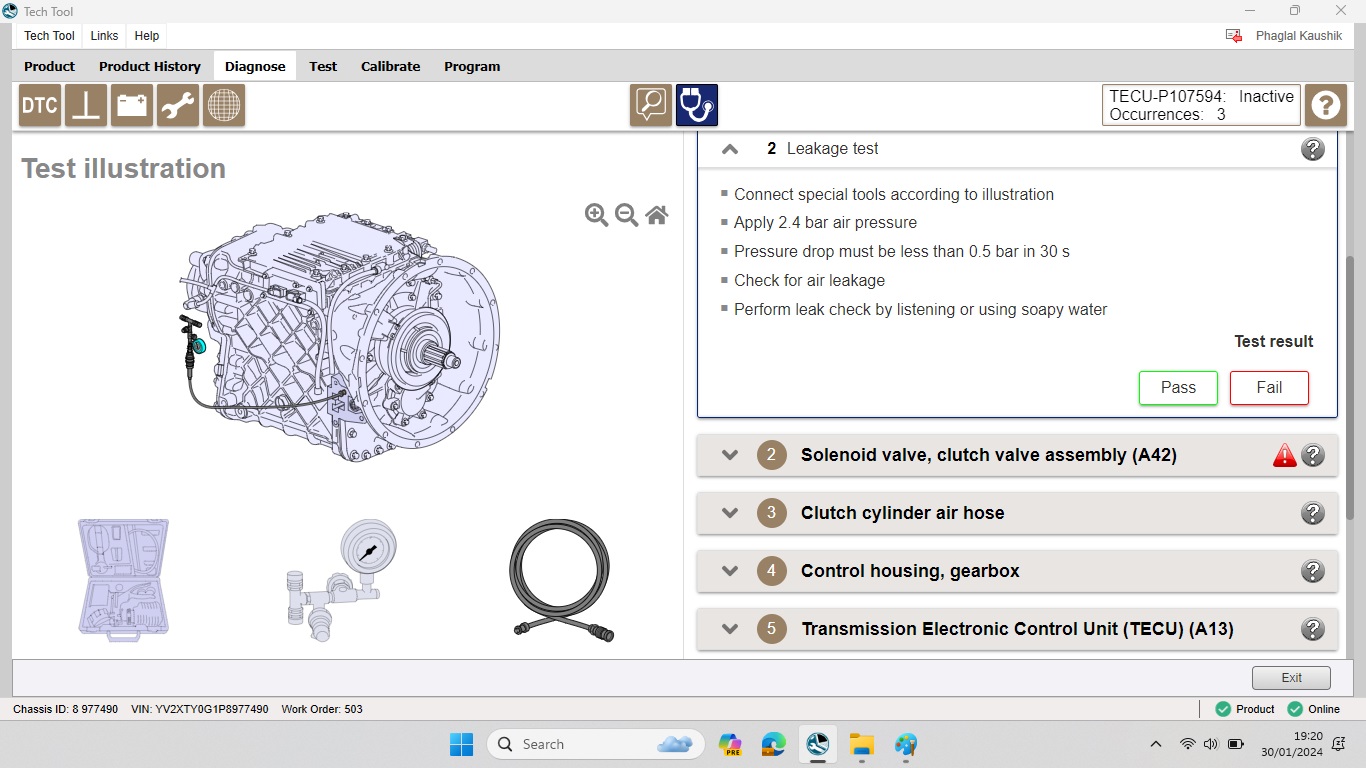Go to the Test tab
Viewport: 1366px width, 768px height.
tap(323, 66)
